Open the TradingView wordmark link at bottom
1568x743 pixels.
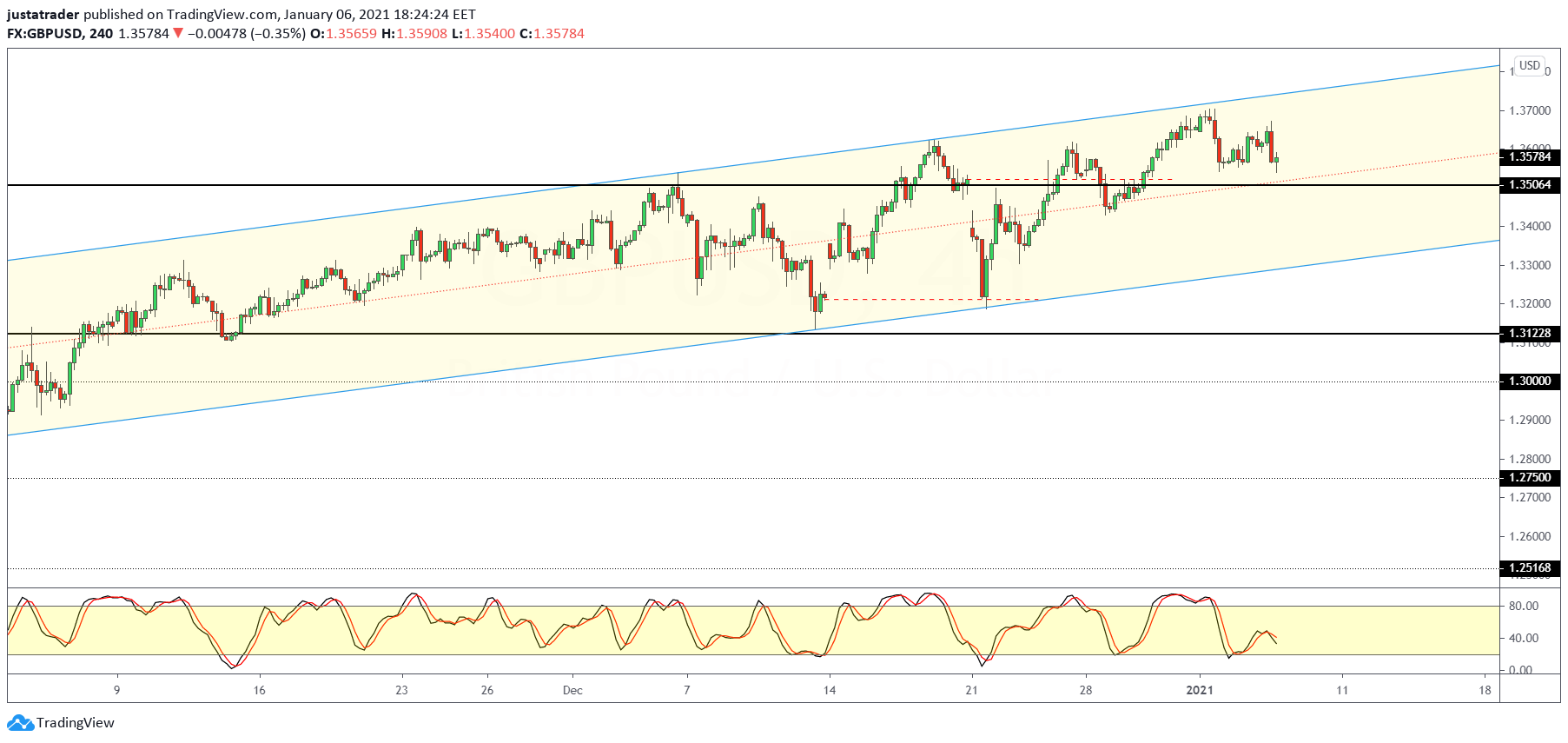tap(76, 723)
